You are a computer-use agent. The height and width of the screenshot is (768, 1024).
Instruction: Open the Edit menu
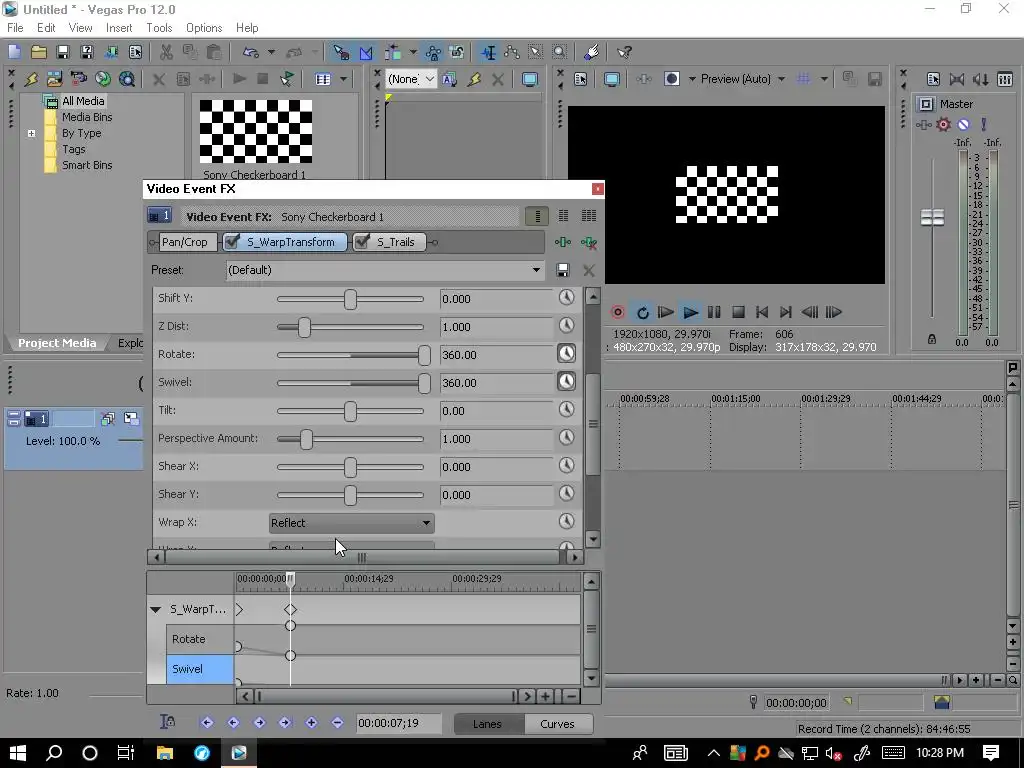click(x=46, y=27)
